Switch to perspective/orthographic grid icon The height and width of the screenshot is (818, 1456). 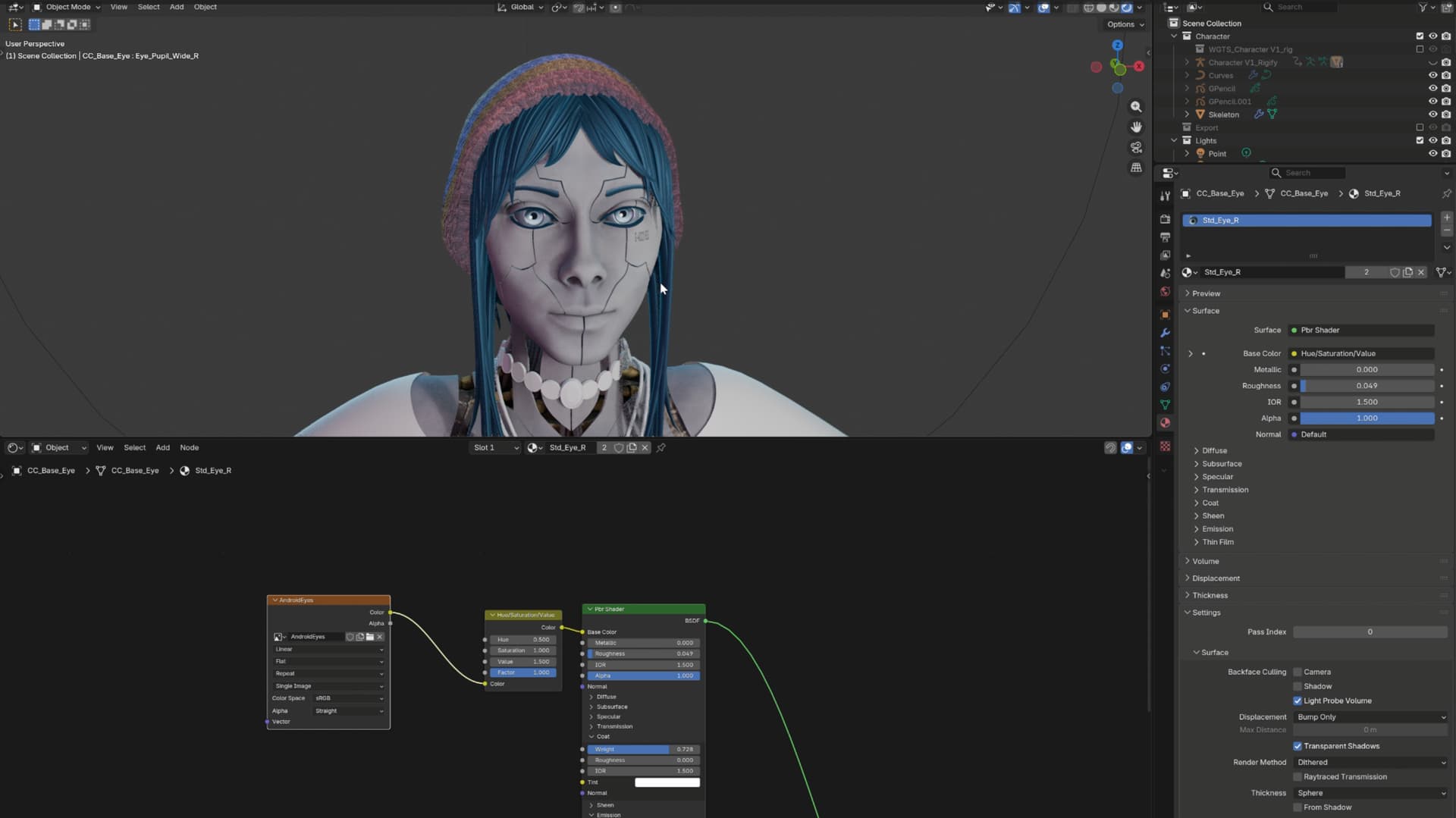click(1136, 168)
